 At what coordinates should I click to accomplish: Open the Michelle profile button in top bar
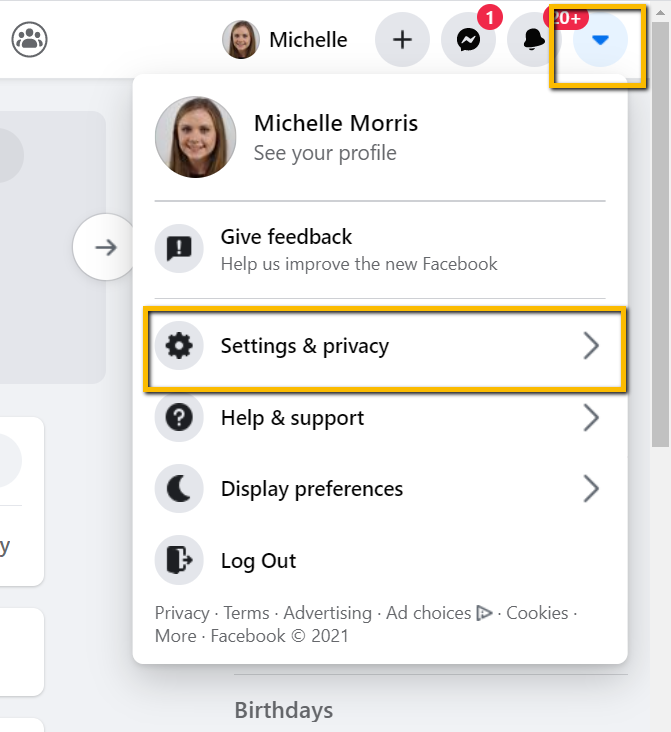[x=285, y=40]
